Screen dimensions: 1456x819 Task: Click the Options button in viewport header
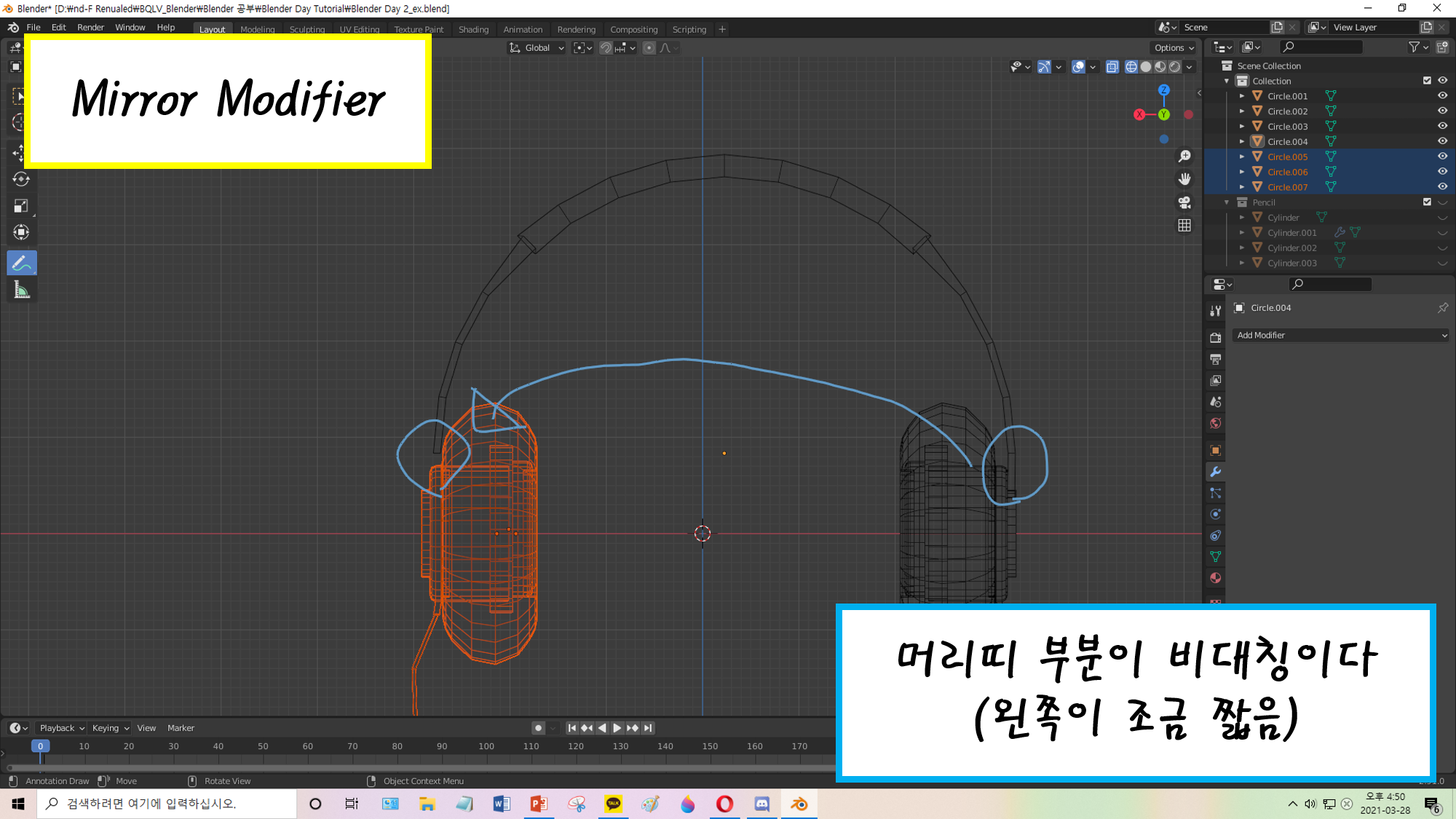(x=1174, y=48)
